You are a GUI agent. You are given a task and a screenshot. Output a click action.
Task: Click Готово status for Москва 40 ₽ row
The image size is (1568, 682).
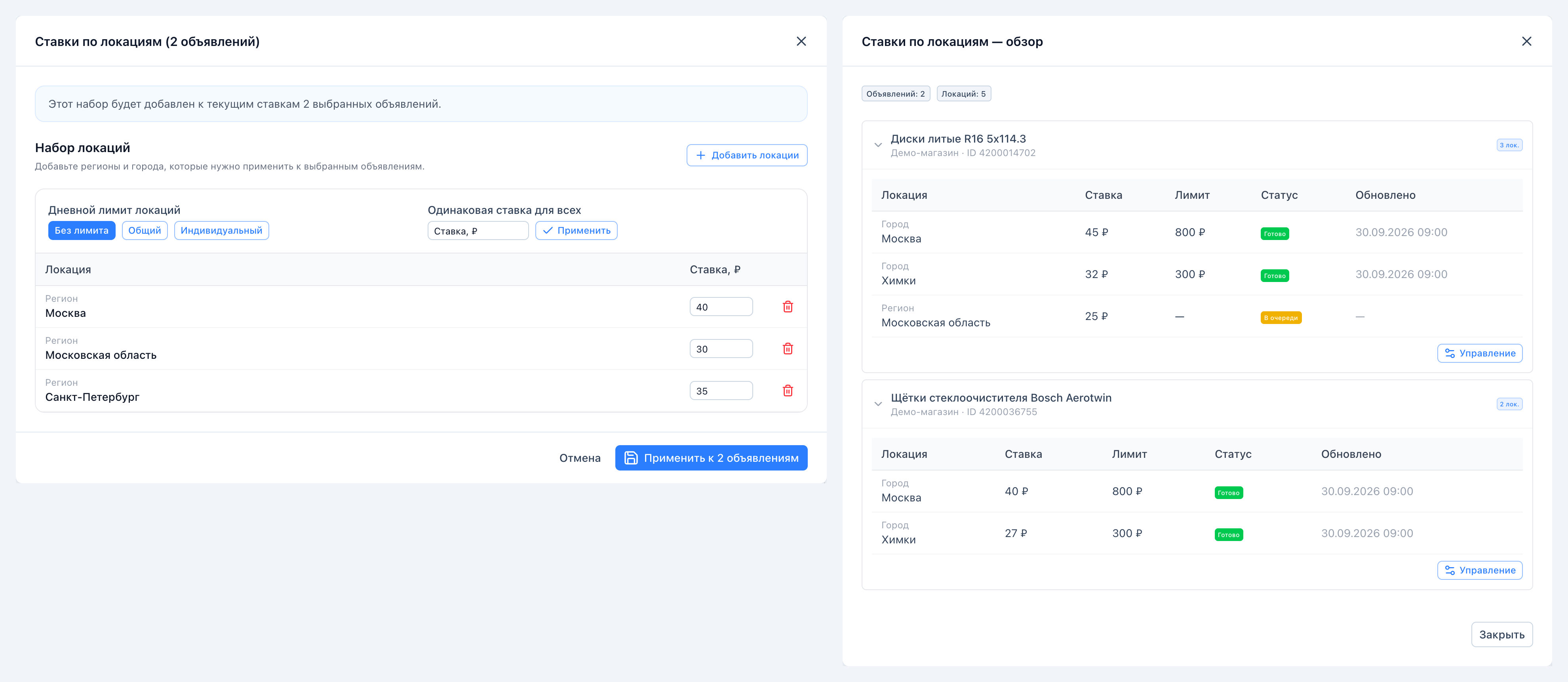coord(1228,493)
